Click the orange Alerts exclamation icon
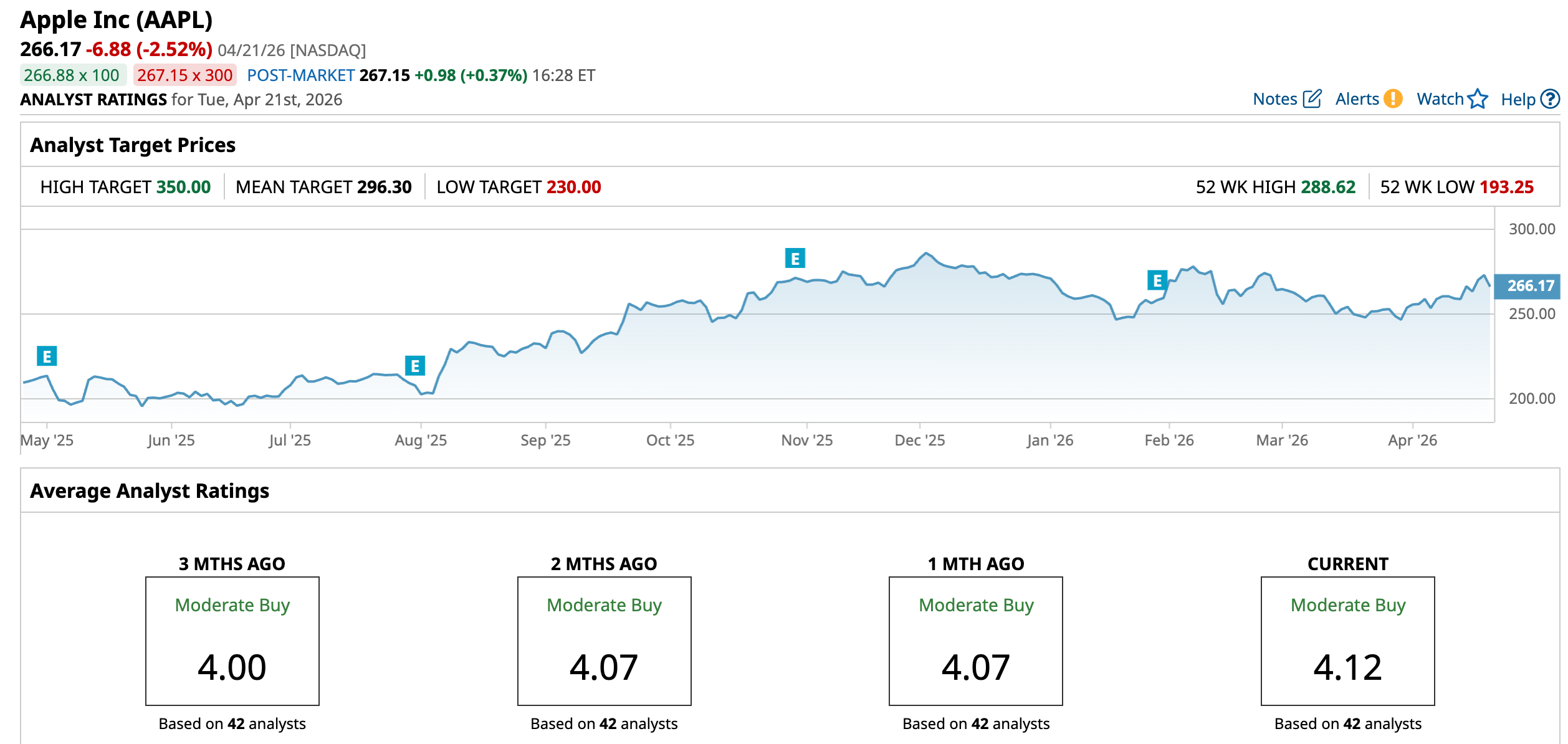 (1393, 99)
